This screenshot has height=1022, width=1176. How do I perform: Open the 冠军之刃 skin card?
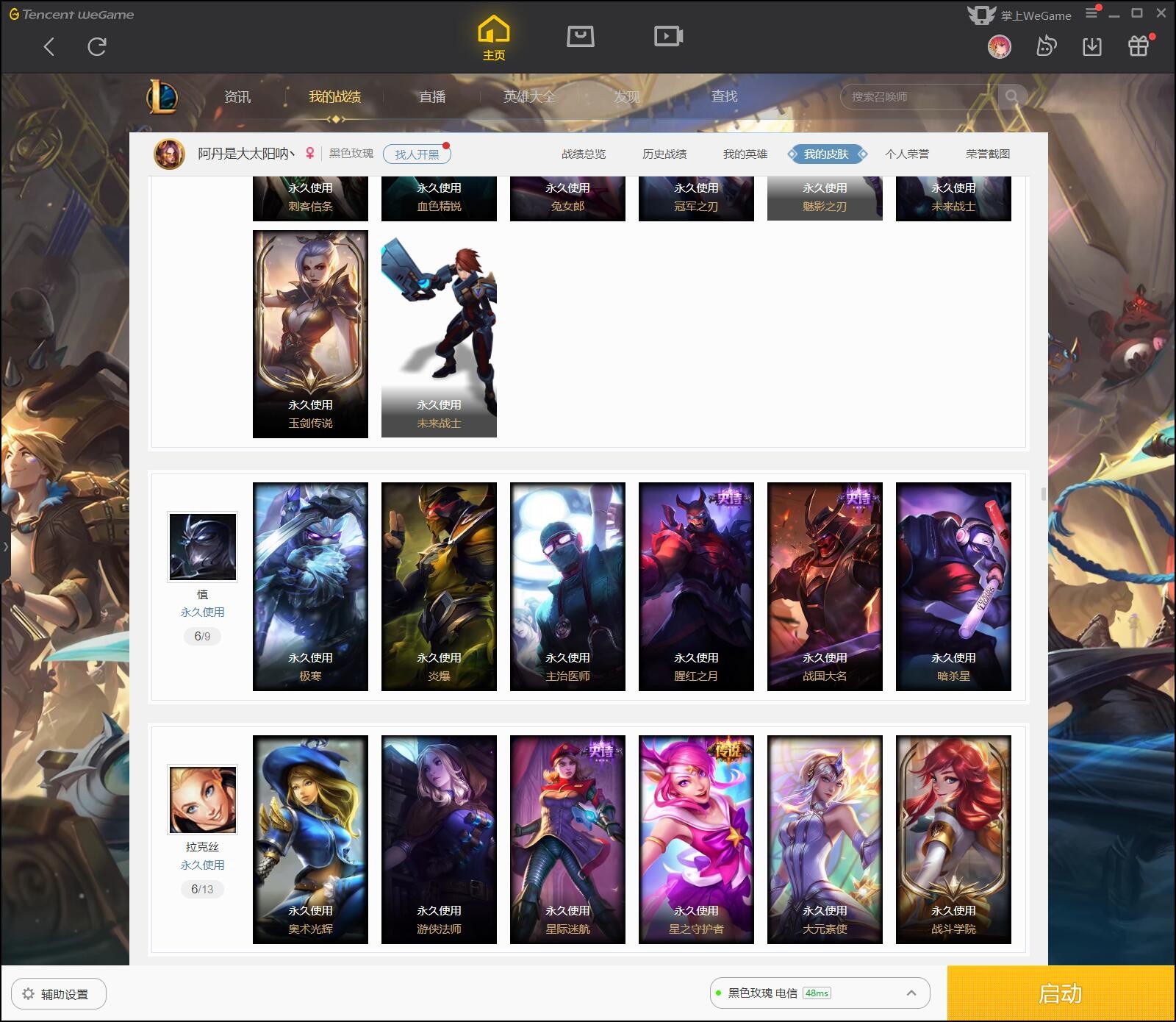click(696, 199)
